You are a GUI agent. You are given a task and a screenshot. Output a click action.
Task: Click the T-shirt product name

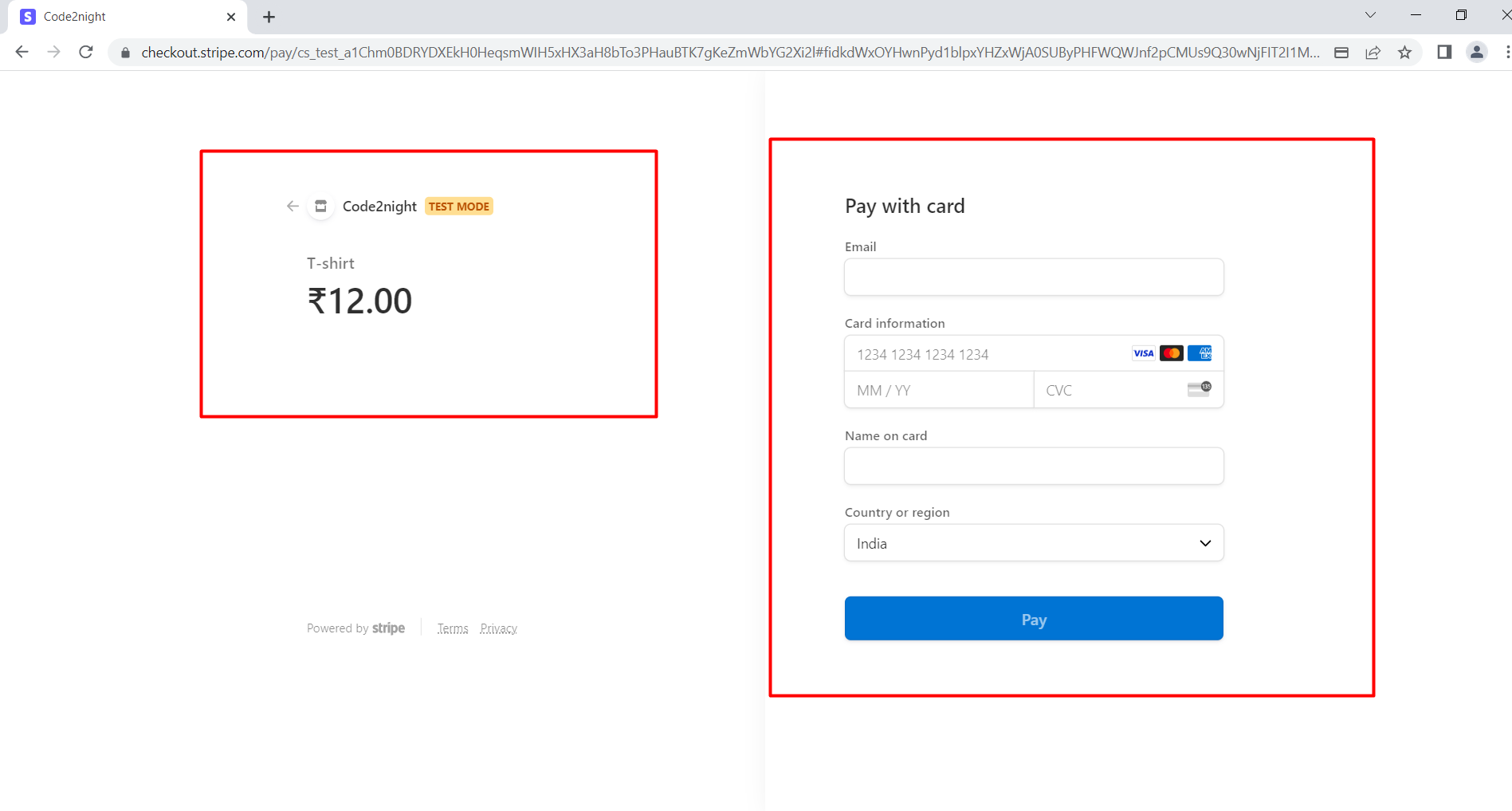point(331,263)
